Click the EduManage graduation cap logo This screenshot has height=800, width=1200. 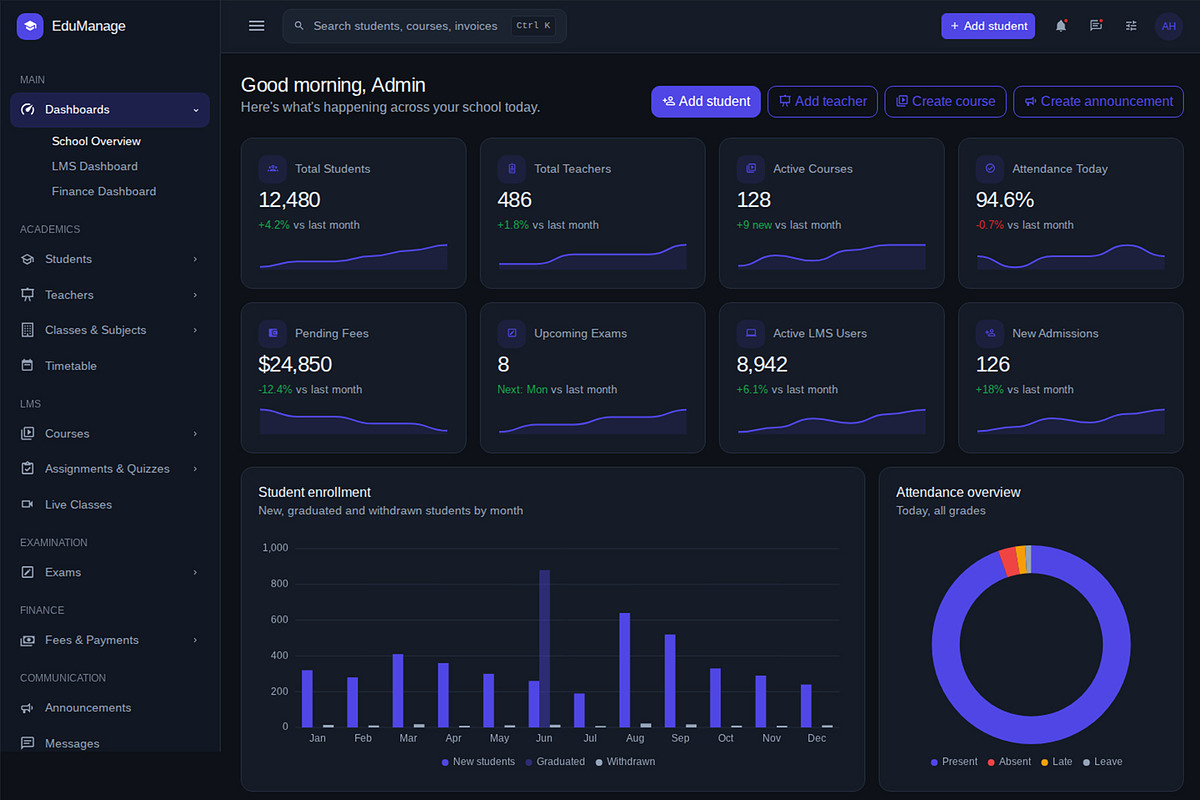pyautogui.click(x=30, y=26)
